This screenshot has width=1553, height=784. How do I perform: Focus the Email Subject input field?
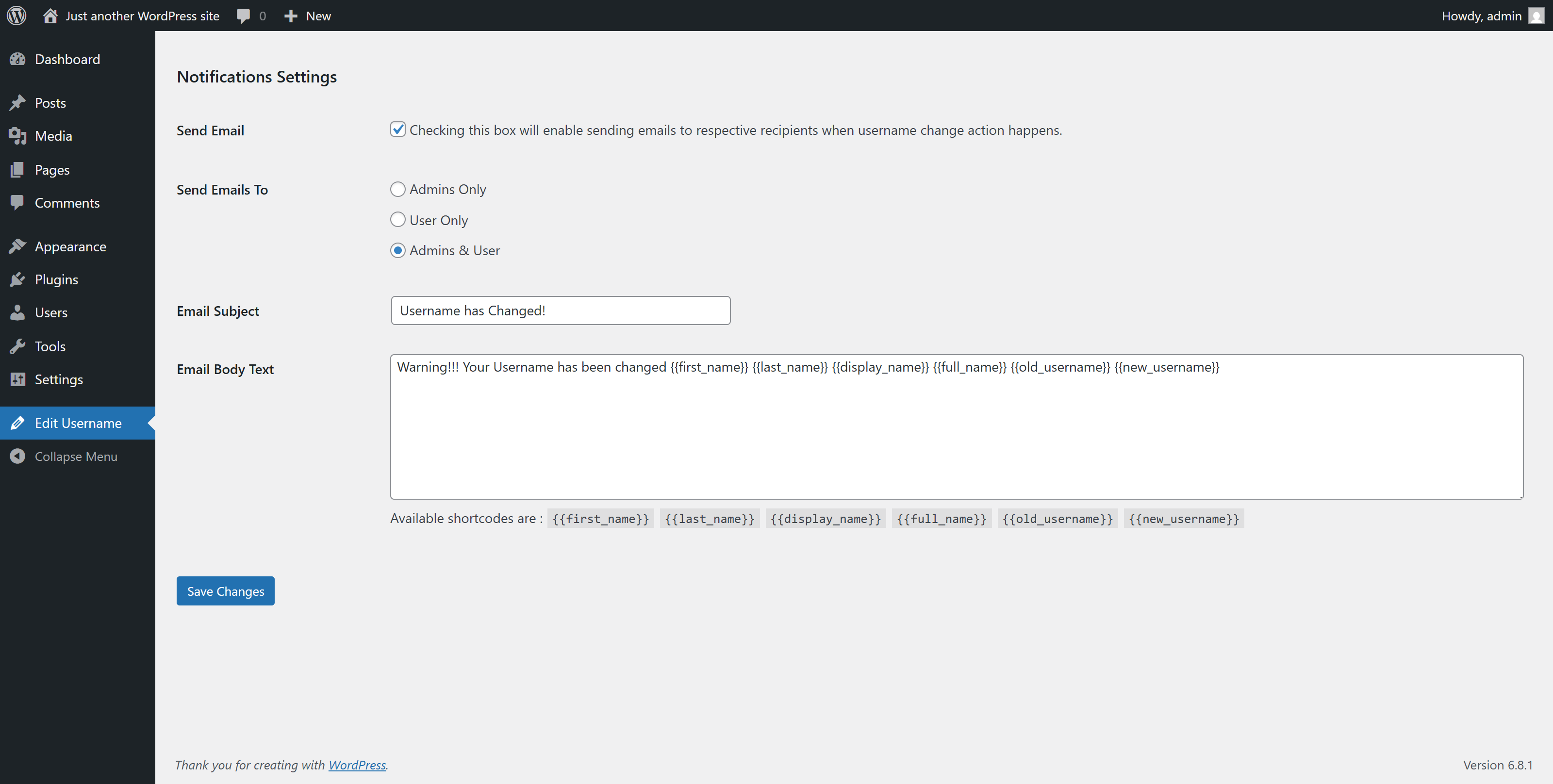point(561,310)
